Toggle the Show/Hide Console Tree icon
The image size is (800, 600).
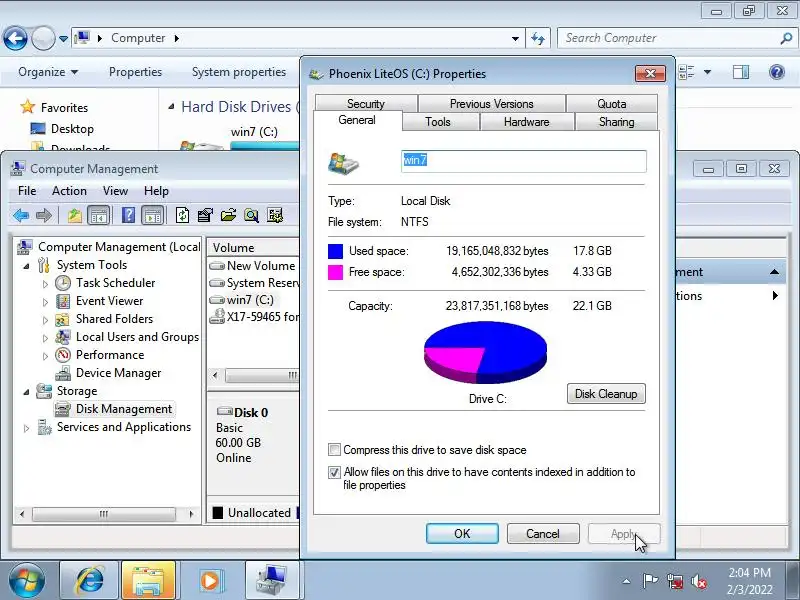pyautogui.click(x=98, y=215)
